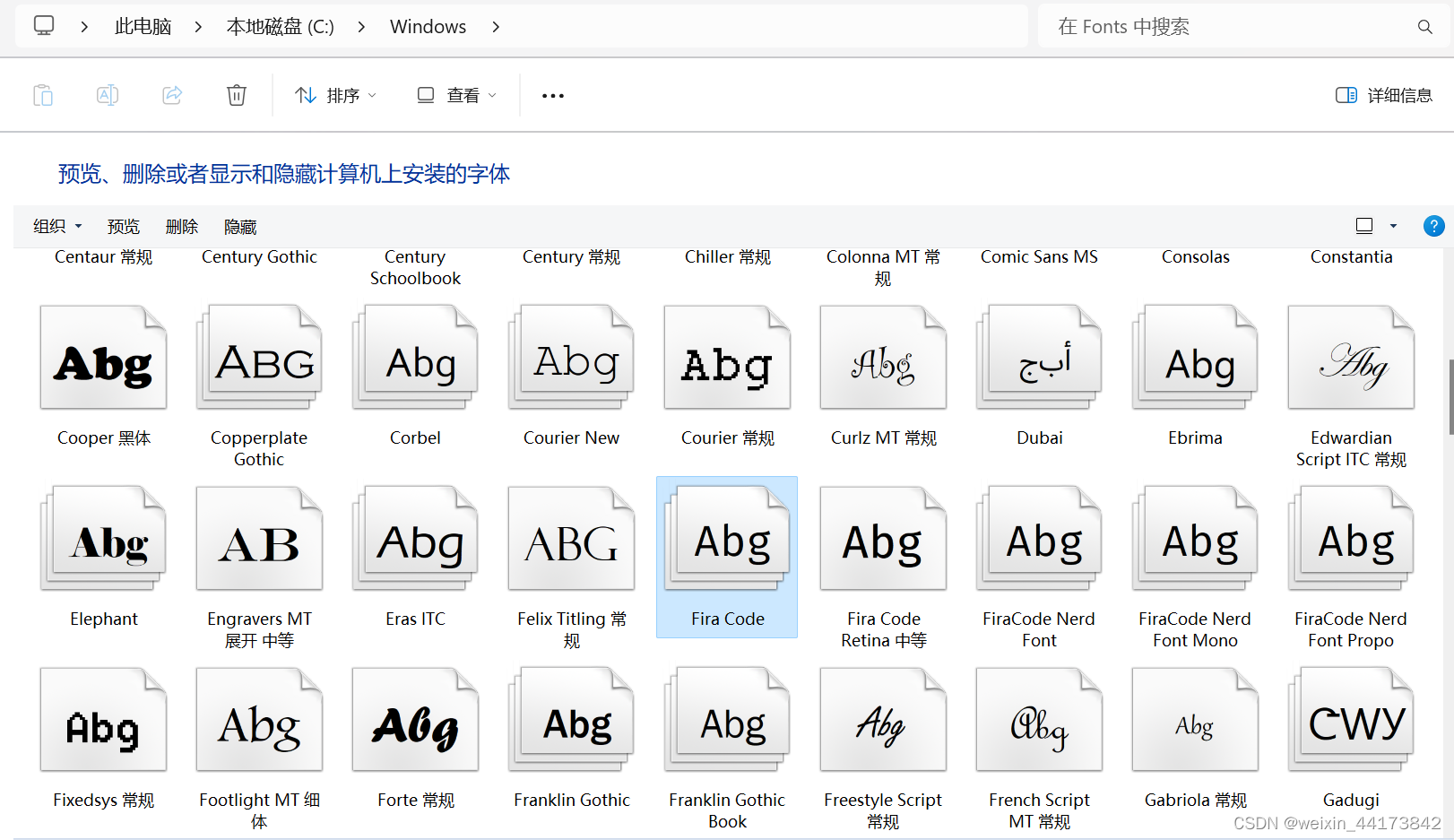This screenshot has height=840, width=1454.
Task: Click the clipboard/paste icon on the toolbar
Action: (43, 94)
